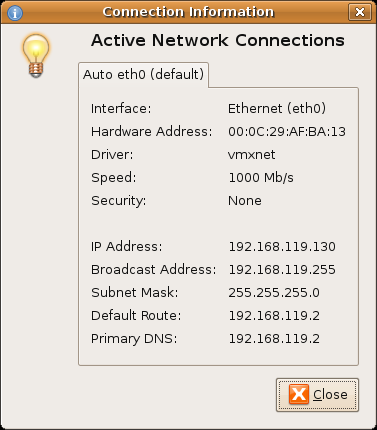Click the yellow light bulb icon
This screenshot has height=430, width=377.
(36, 56)
